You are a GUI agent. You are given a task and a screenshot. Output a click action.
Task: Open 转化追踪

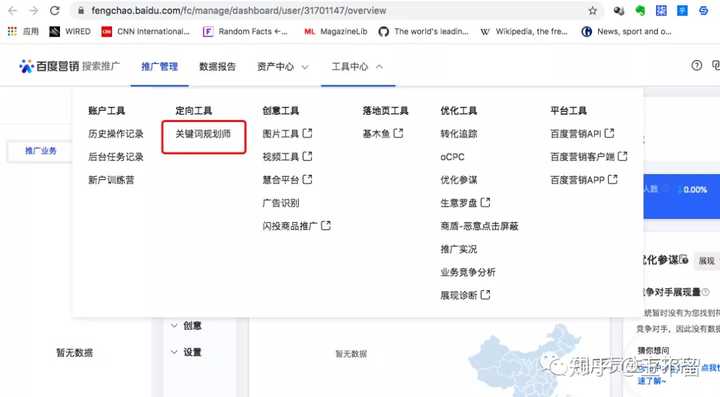coord(459,134)
